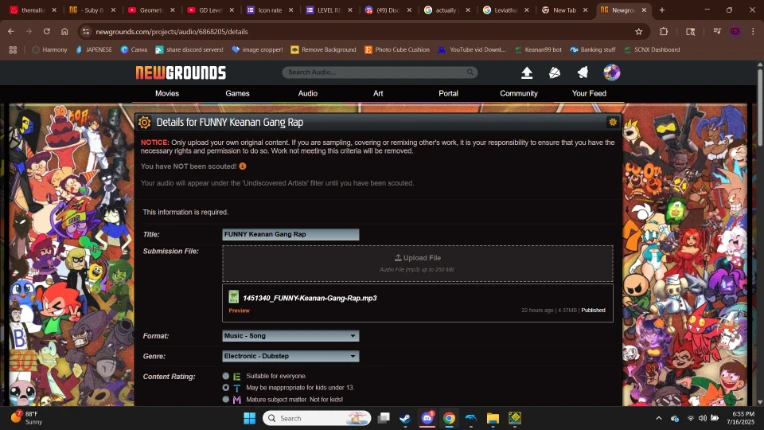764x430 pixels.
Task: Go back to previous page
Action: [x=11, y=32]
